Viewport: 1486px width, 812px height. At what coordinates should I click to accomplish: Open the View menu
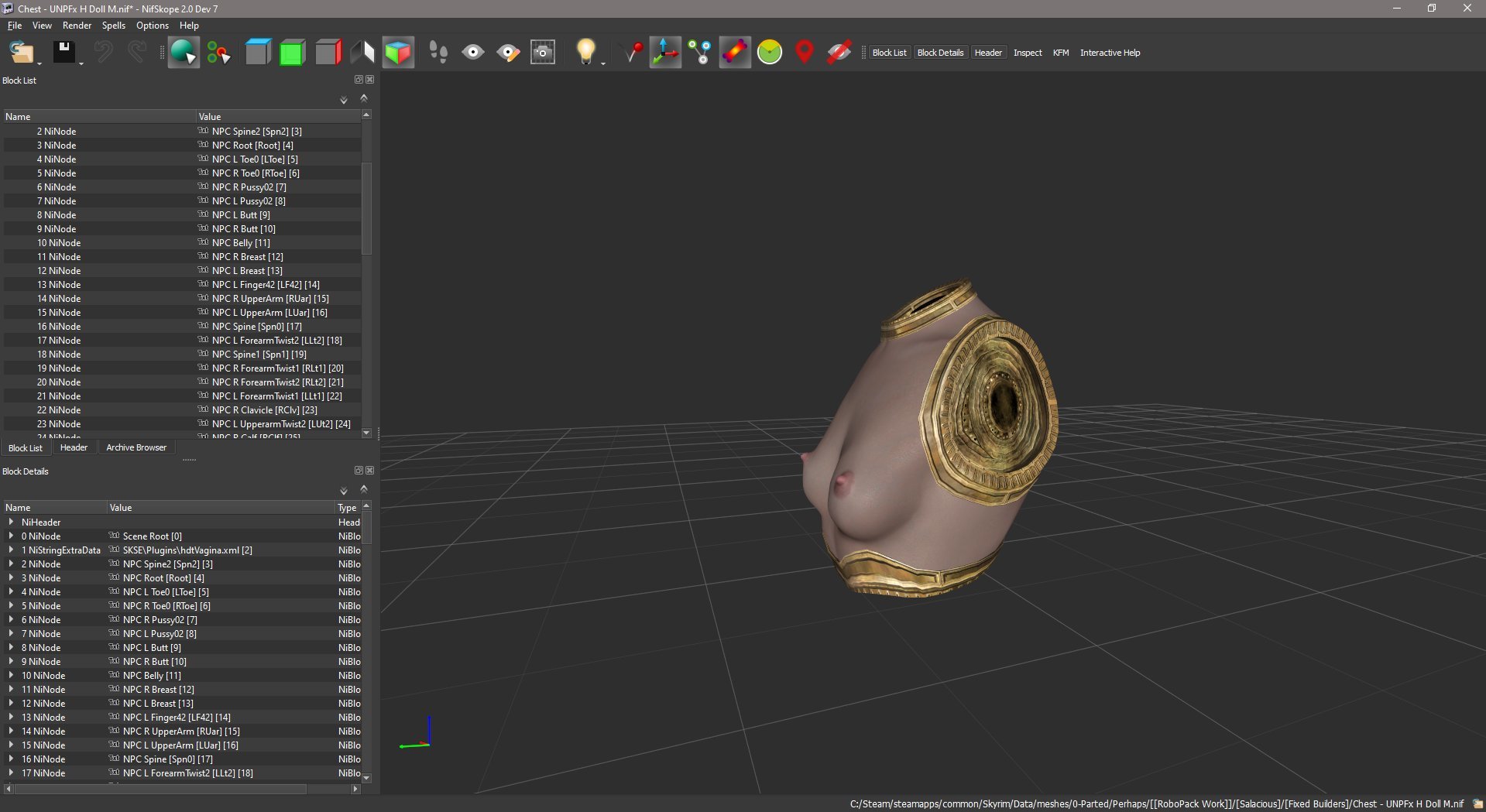(x=42, y=26)
